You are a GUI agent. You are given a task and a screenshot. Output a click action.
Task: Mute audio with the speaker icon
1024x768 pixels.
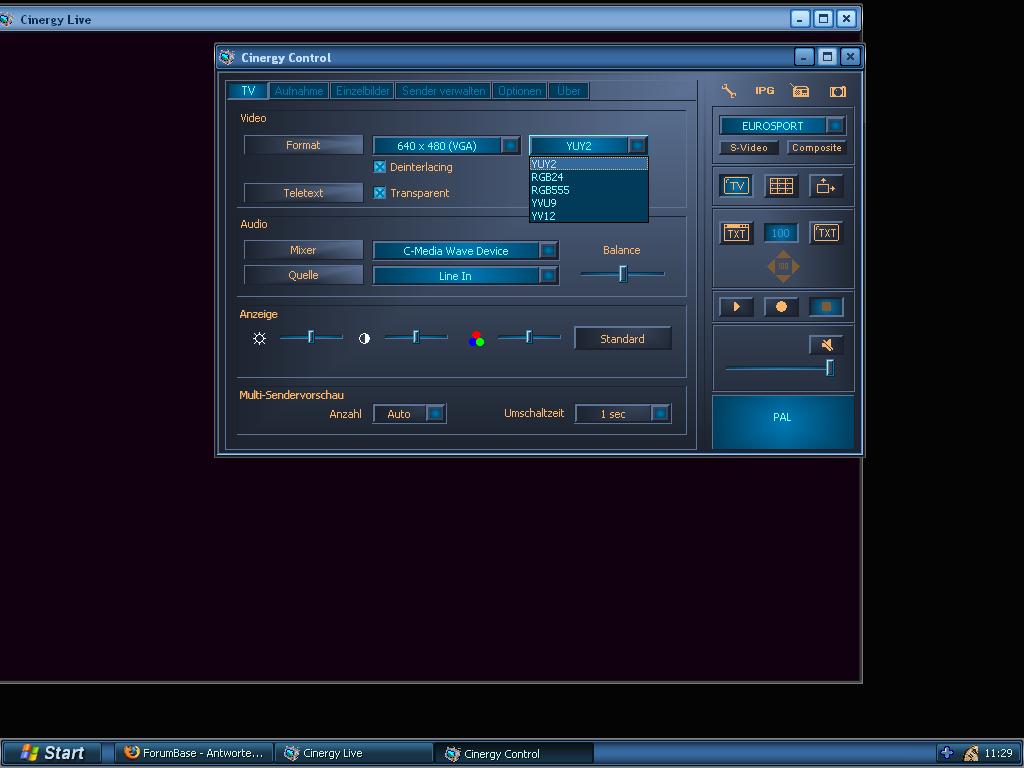tap(826, 344)
